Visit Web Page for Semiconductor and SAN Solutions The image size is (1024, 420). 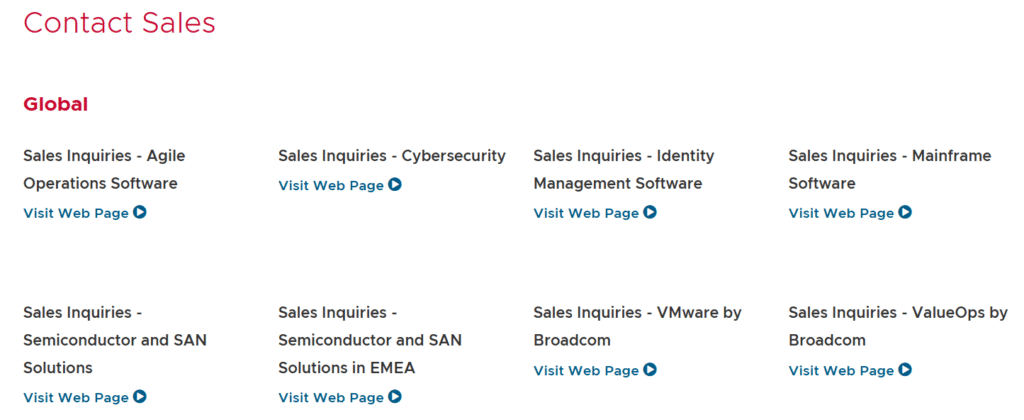76,398
